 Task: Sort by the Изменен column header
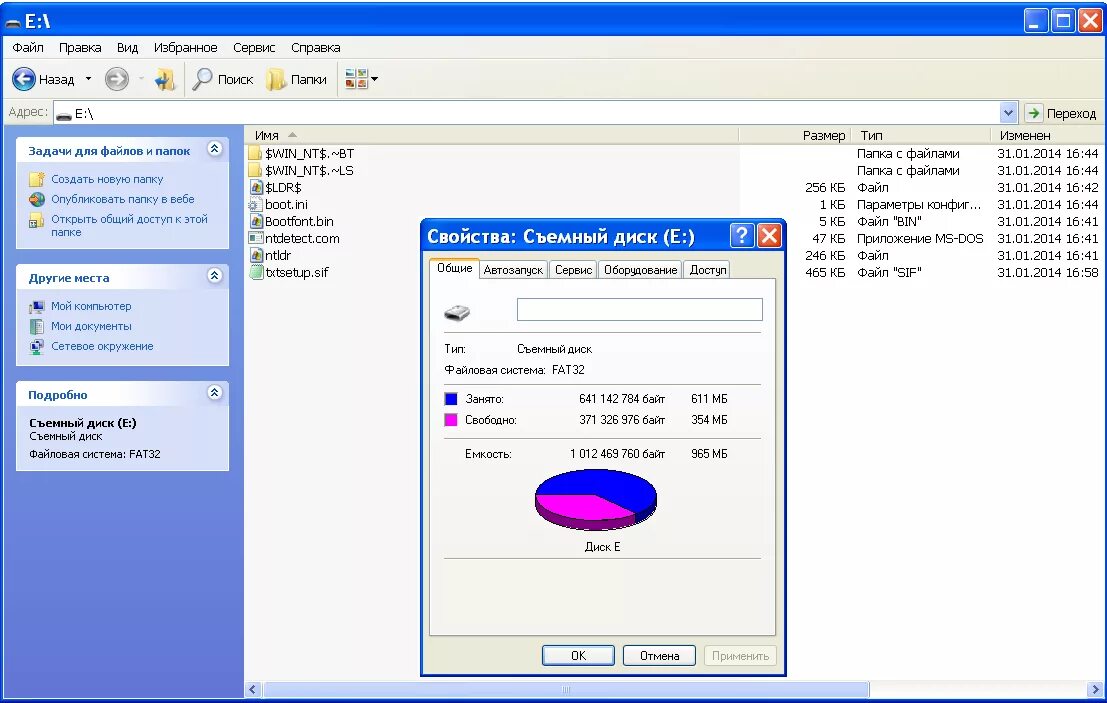(1048, 135)
